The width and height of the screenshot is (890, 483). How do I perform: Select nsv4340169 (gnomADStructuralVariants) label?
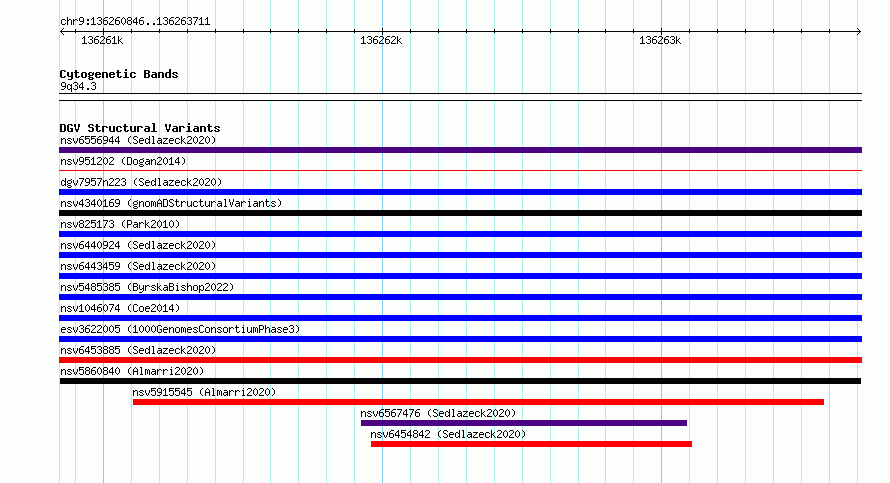(x=171, y=203)
